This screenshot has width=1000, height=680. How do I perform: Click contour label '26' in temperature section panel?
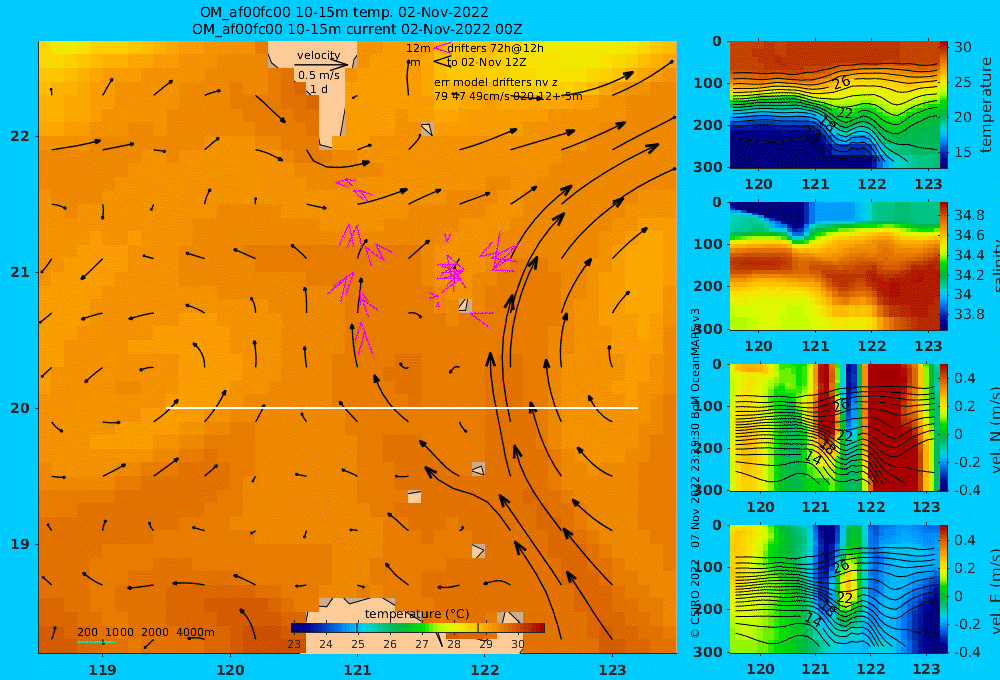(842, 82)
